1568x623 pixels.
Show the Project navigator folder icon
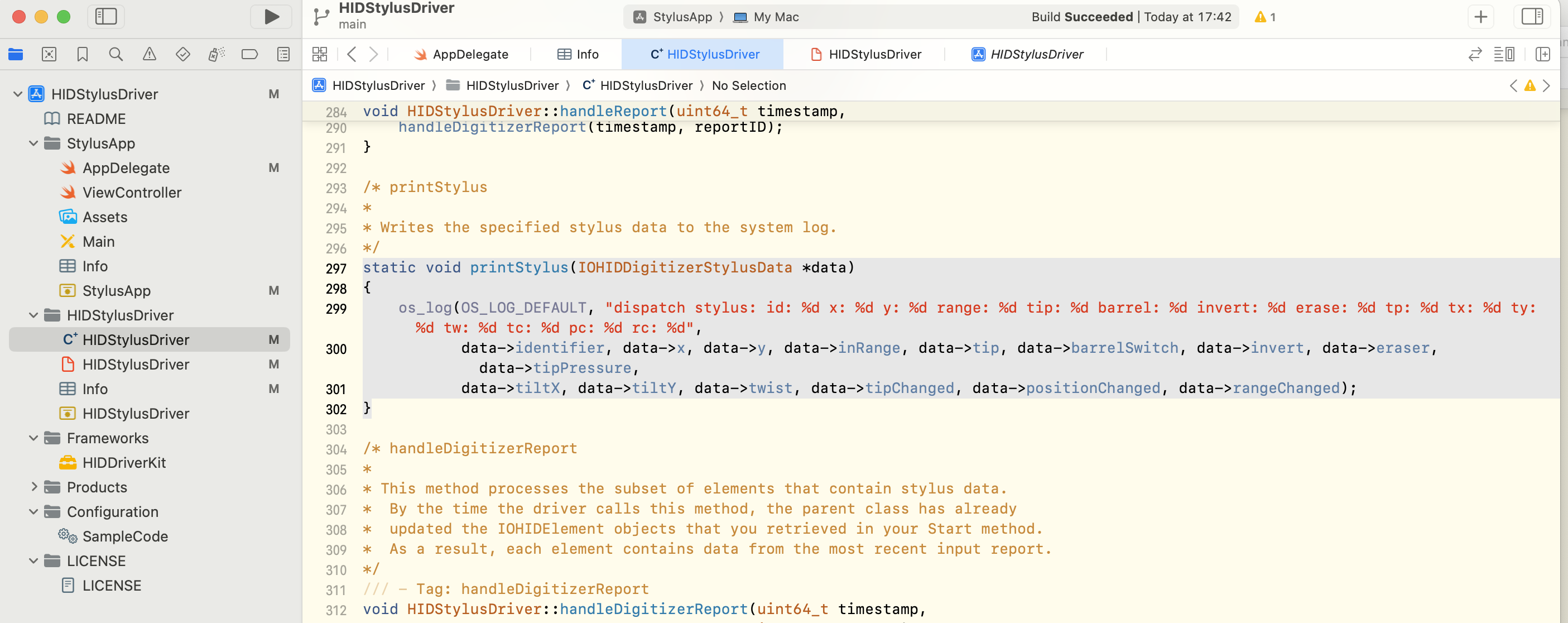coord(16,55)
